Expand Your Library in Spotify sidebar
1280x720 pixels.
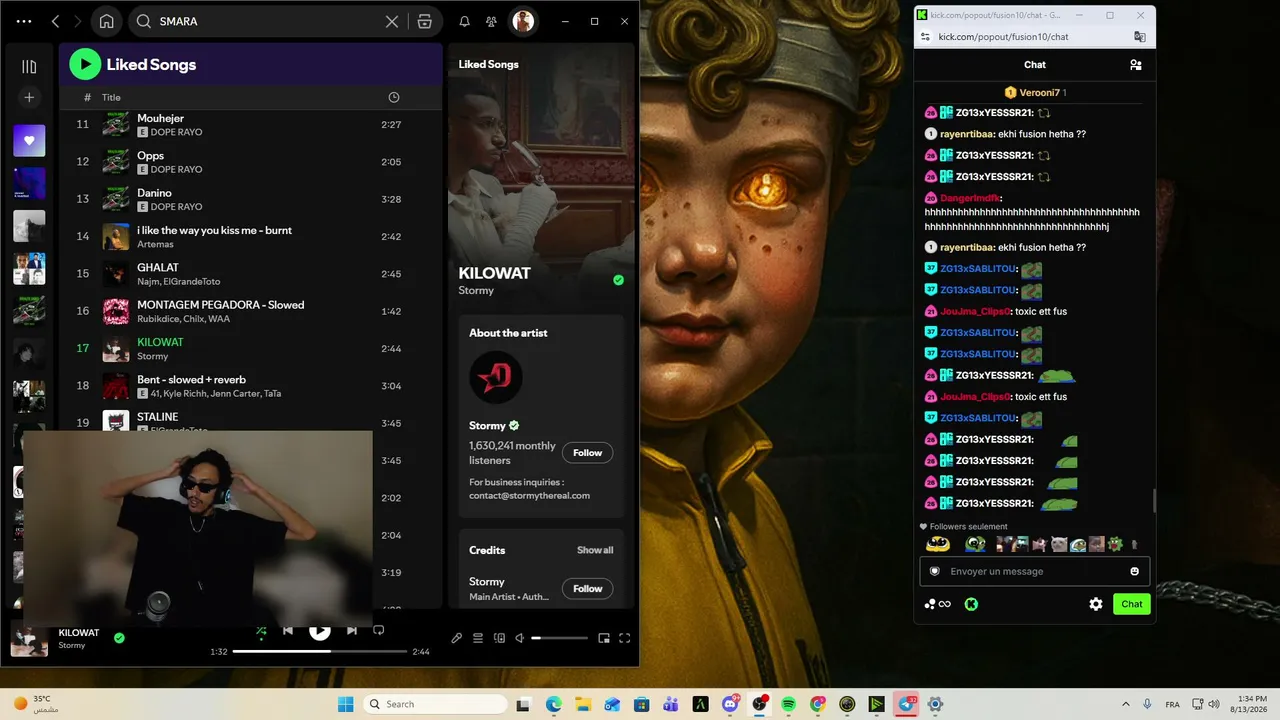pyautogui.click(x=29, y=66)
